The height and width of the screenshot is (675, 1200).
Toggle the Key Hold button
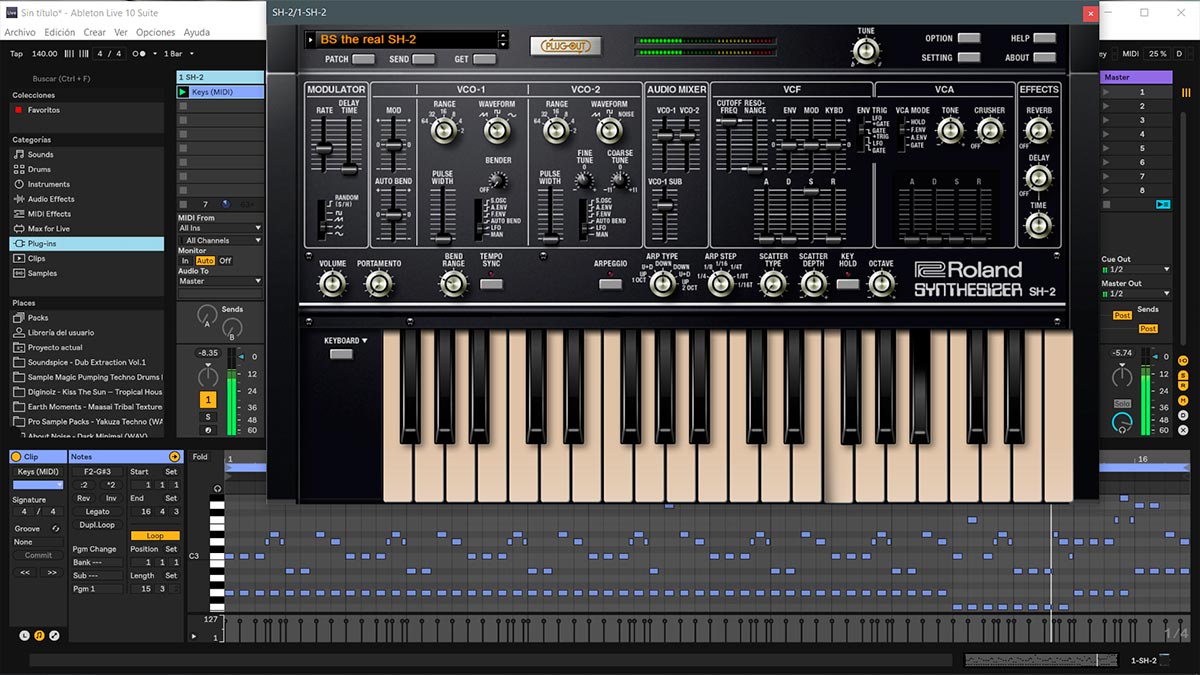pos(848,284)
